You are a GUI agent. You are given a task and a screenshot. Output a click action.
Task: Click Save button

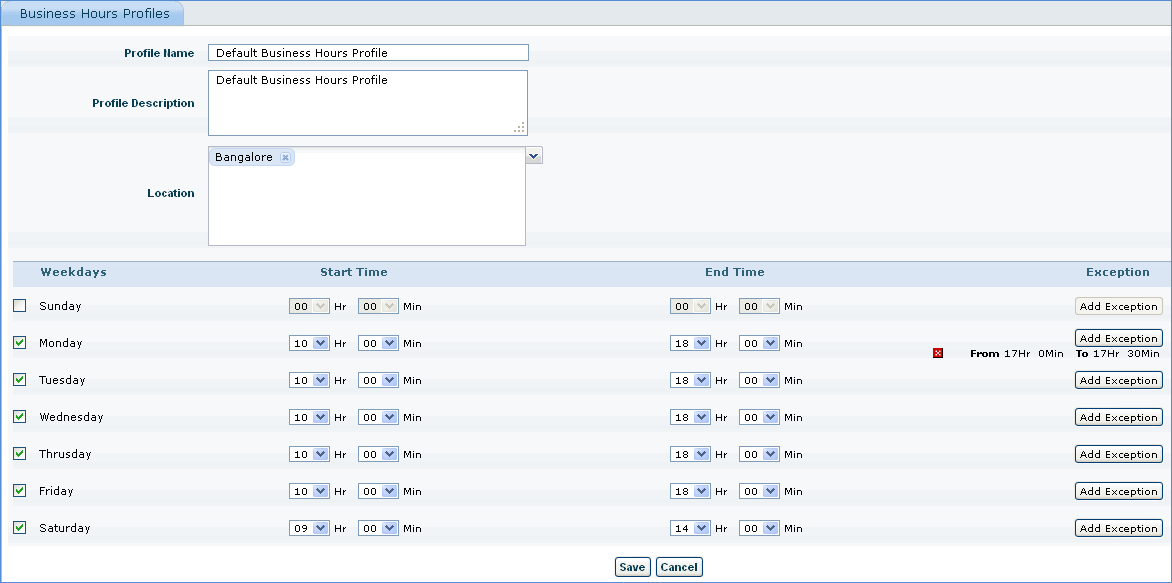point(632,567)
